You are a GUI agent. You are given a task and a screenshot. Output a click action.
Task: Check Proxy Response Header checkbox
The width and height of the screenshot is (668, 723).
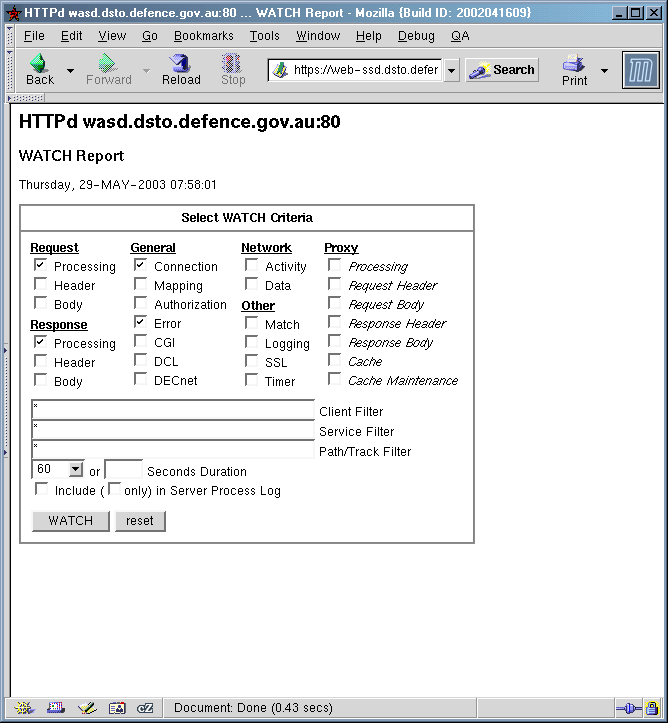(335, 322)
